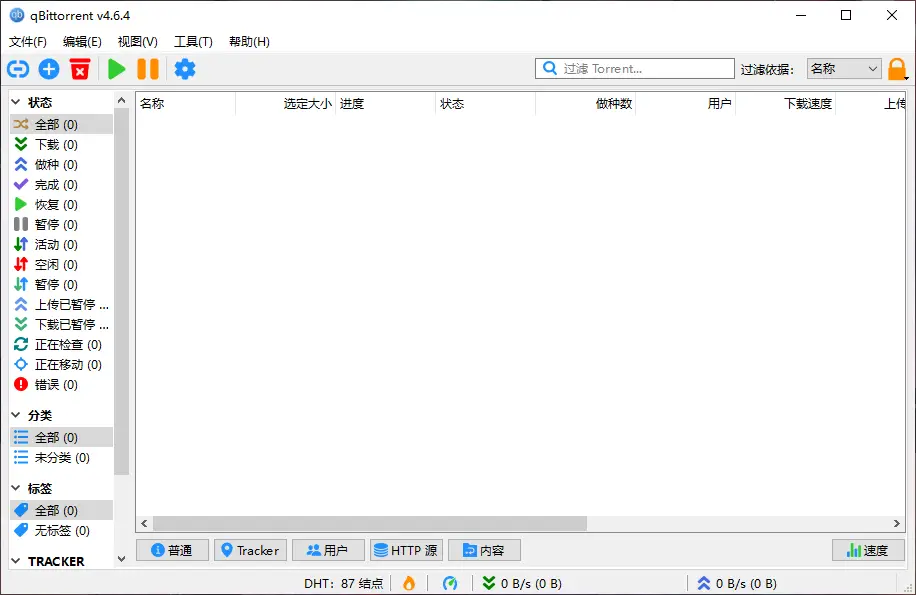This screenshot has width=916, height=595.
Task: Open the 工具(T) menu
Action: pos(193,42)
